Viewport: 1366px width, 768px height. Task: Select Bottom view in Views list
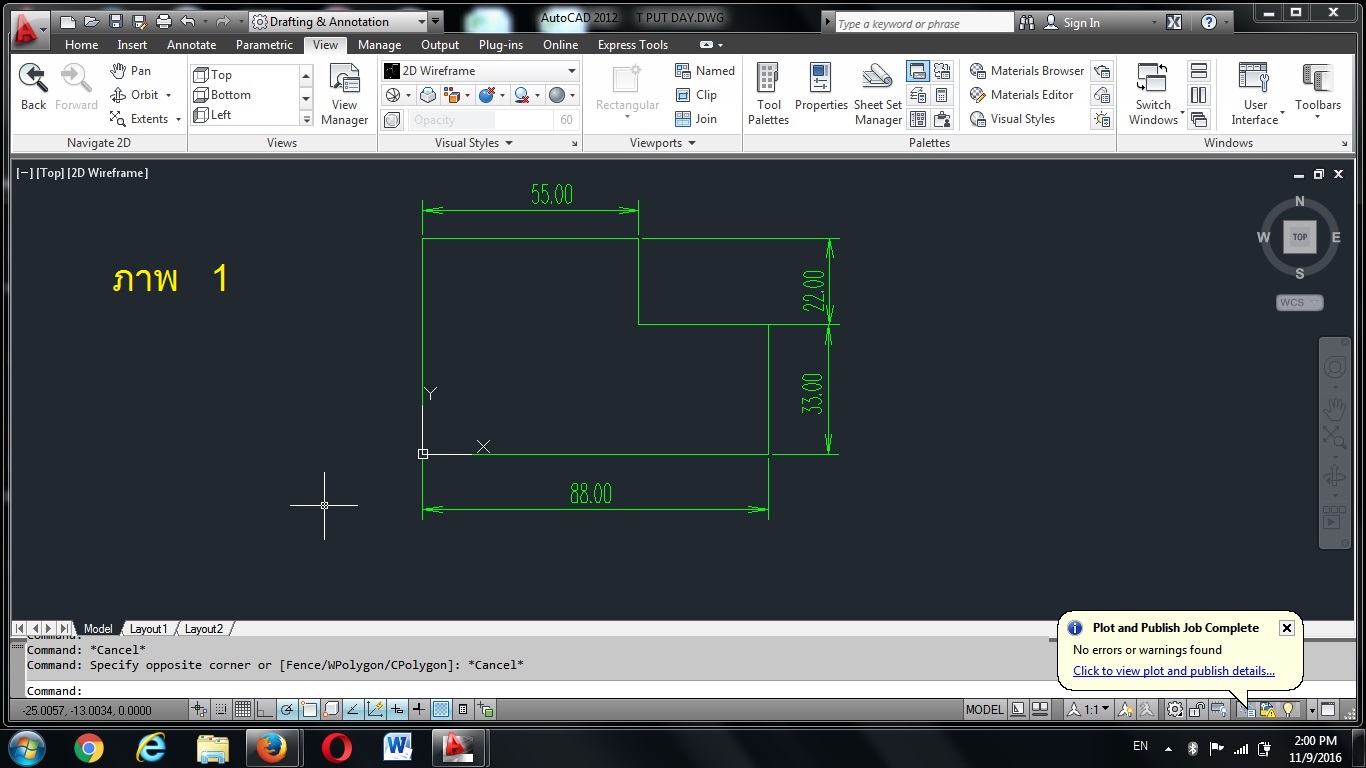(x=245, y=95)
